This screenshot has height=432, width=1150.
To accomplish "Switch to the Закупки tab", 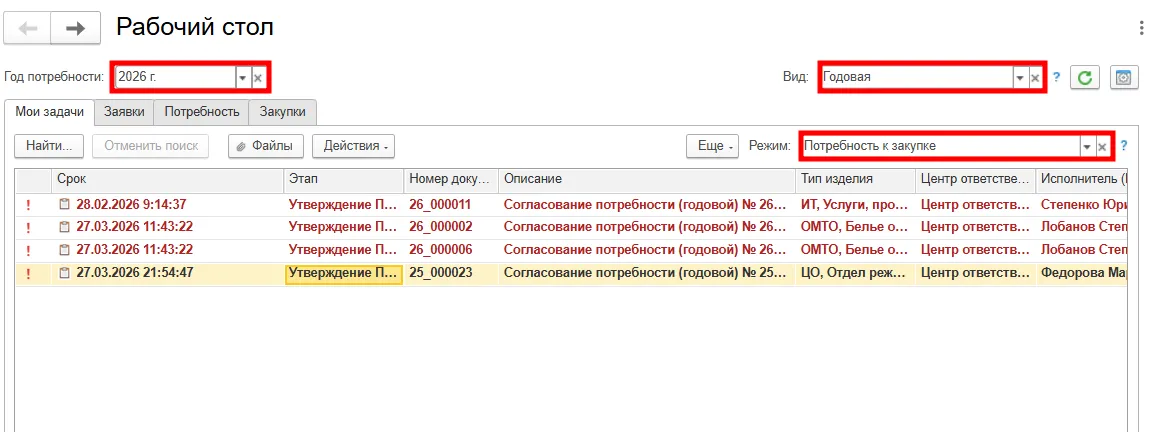I will (x=282, y=112).
